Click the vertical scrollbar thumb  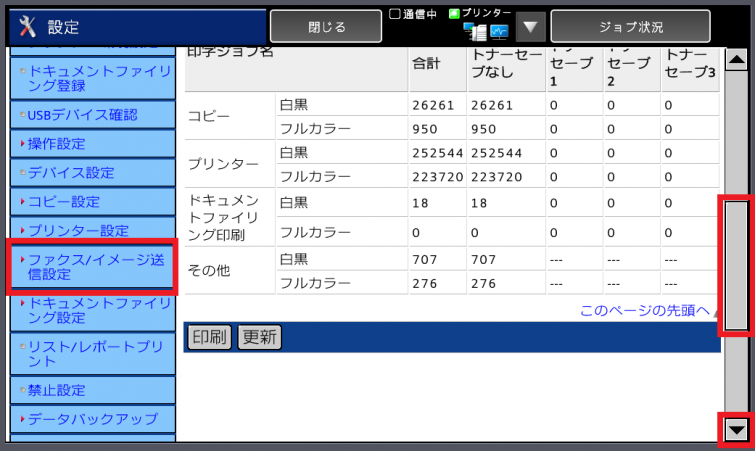click(x=737, y=265)
